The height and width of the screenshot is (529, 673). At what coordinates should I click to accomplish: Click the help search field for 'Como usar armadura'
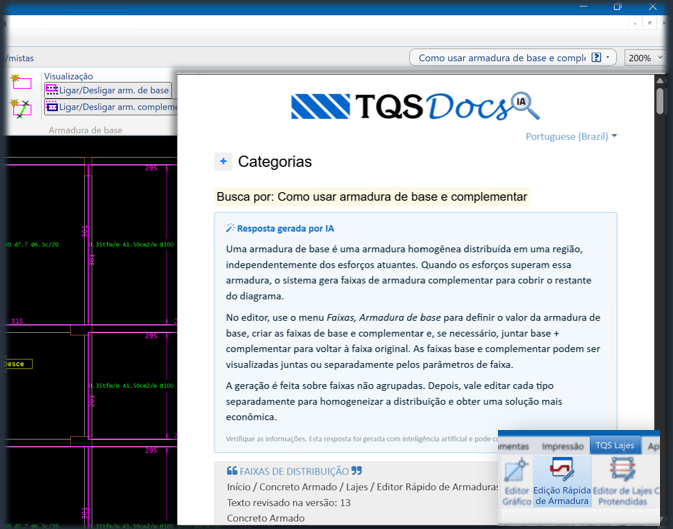[x=501, y=58]
